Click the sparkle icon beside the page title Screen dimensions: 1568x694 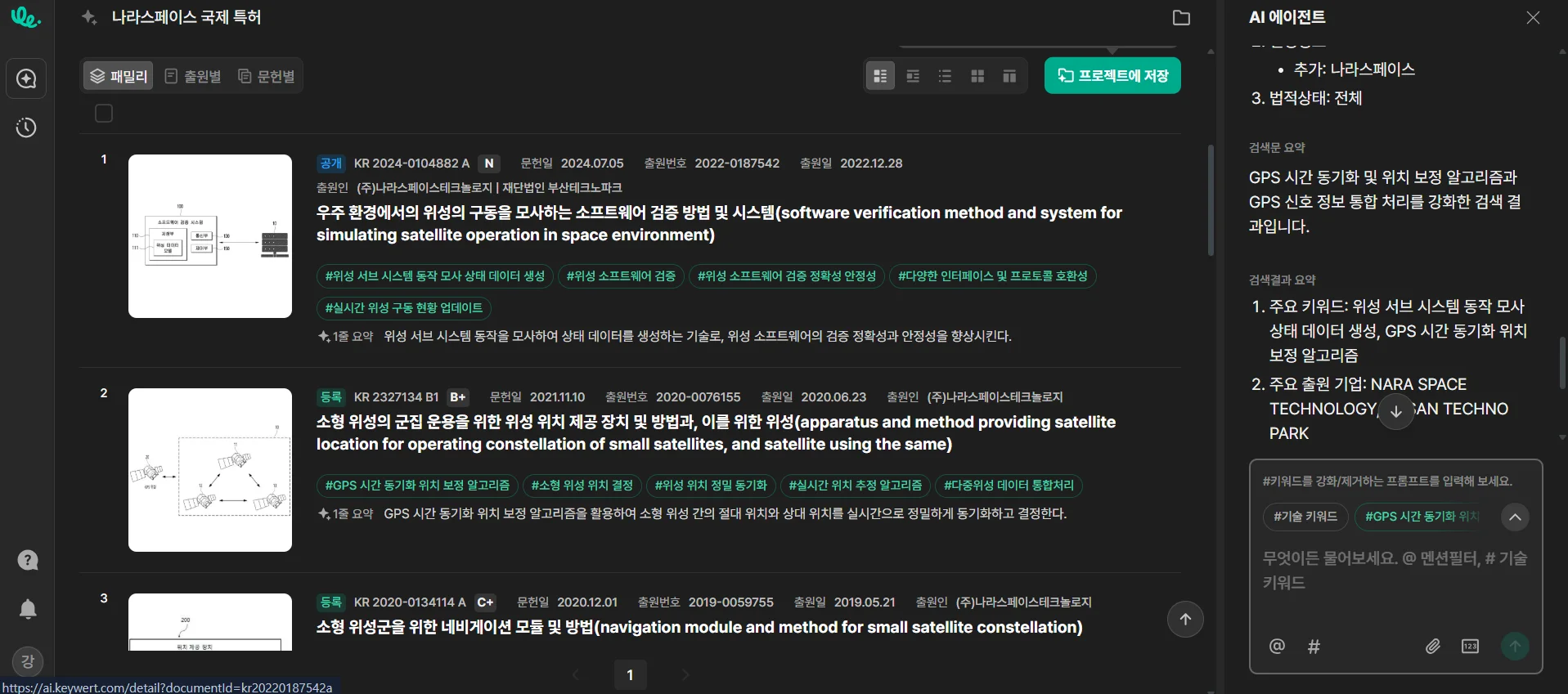[89, 17]
